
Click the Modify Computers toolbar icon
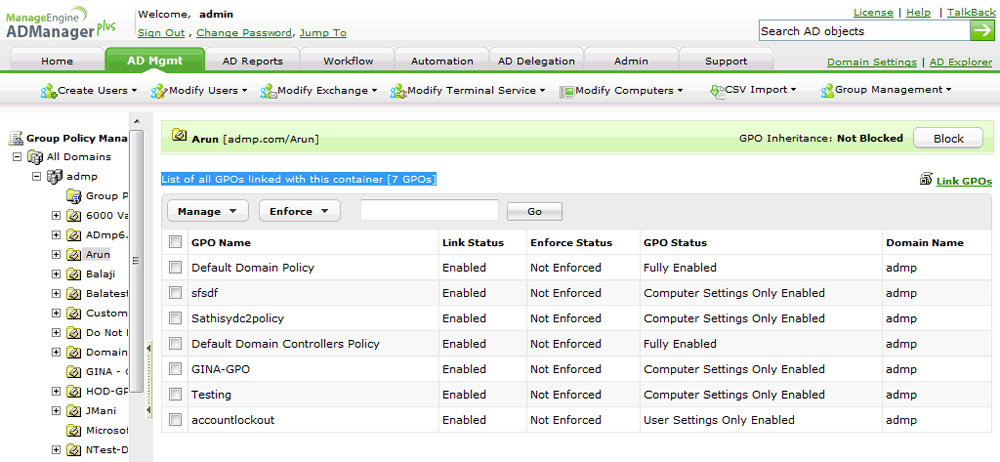567,91
